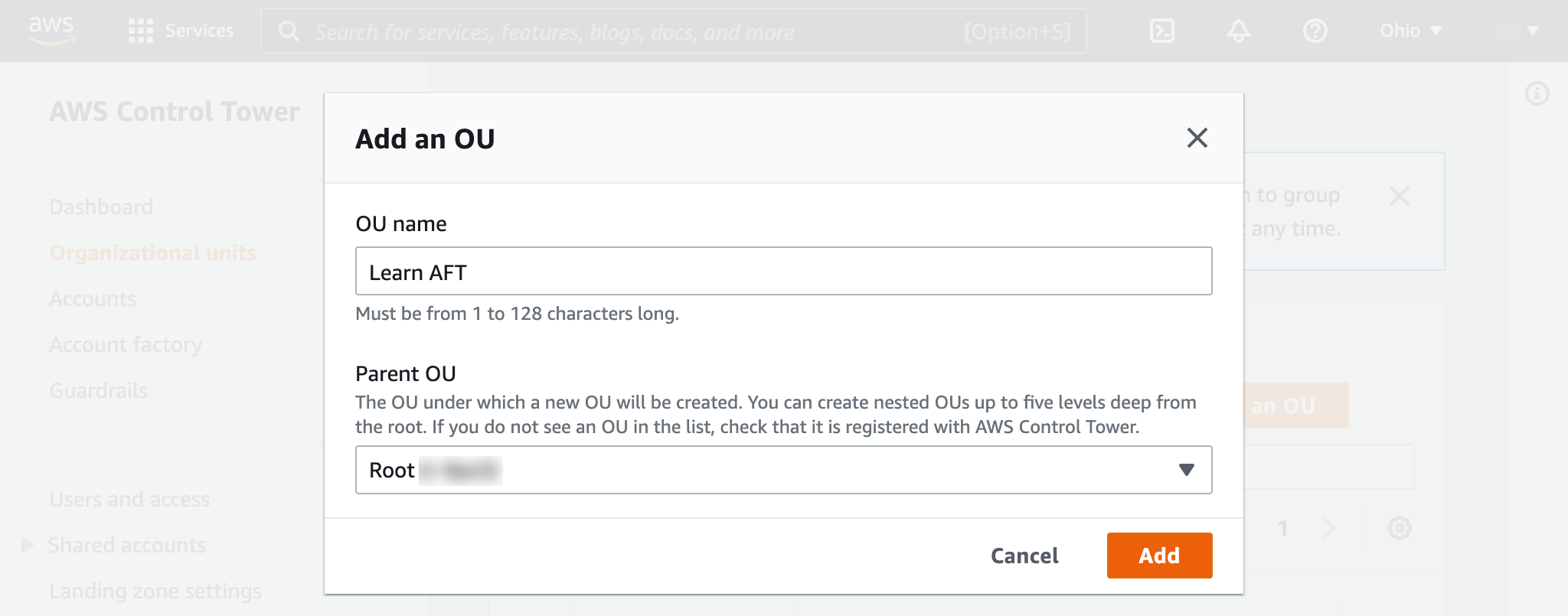The height and width of the screenshot is (616, 1568).
Task: Open the table settings gear icon
Action: click(1399, 528)
